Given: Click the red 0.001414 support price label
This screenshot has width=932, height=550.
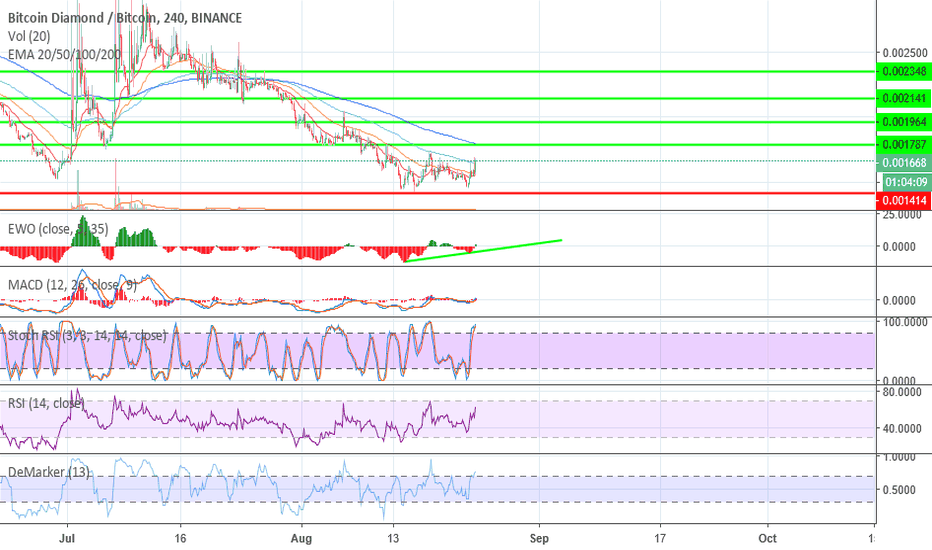Looking at the screenshot, I should 904,200.
